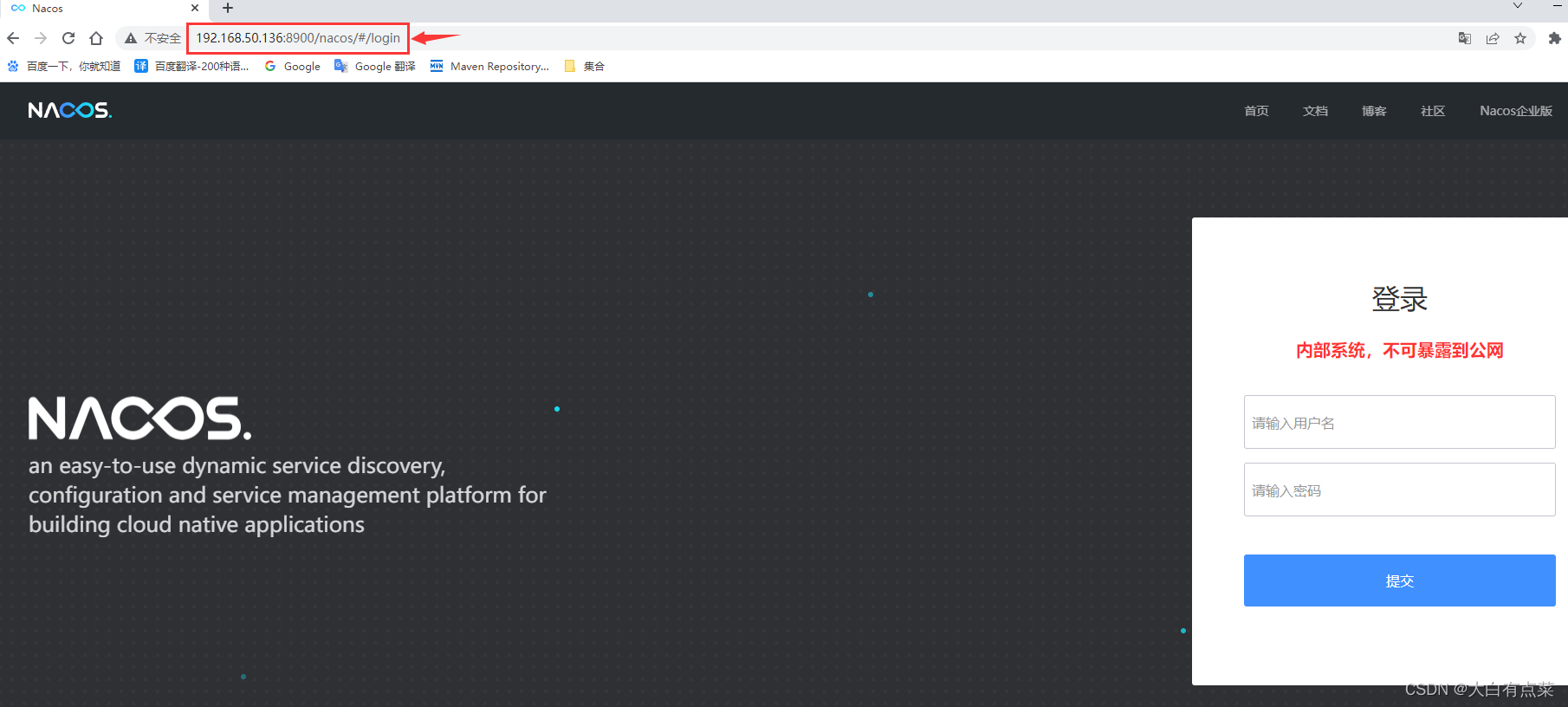Bookmark this page with the star icon
1568x707 pixels.
(1520, 38)
